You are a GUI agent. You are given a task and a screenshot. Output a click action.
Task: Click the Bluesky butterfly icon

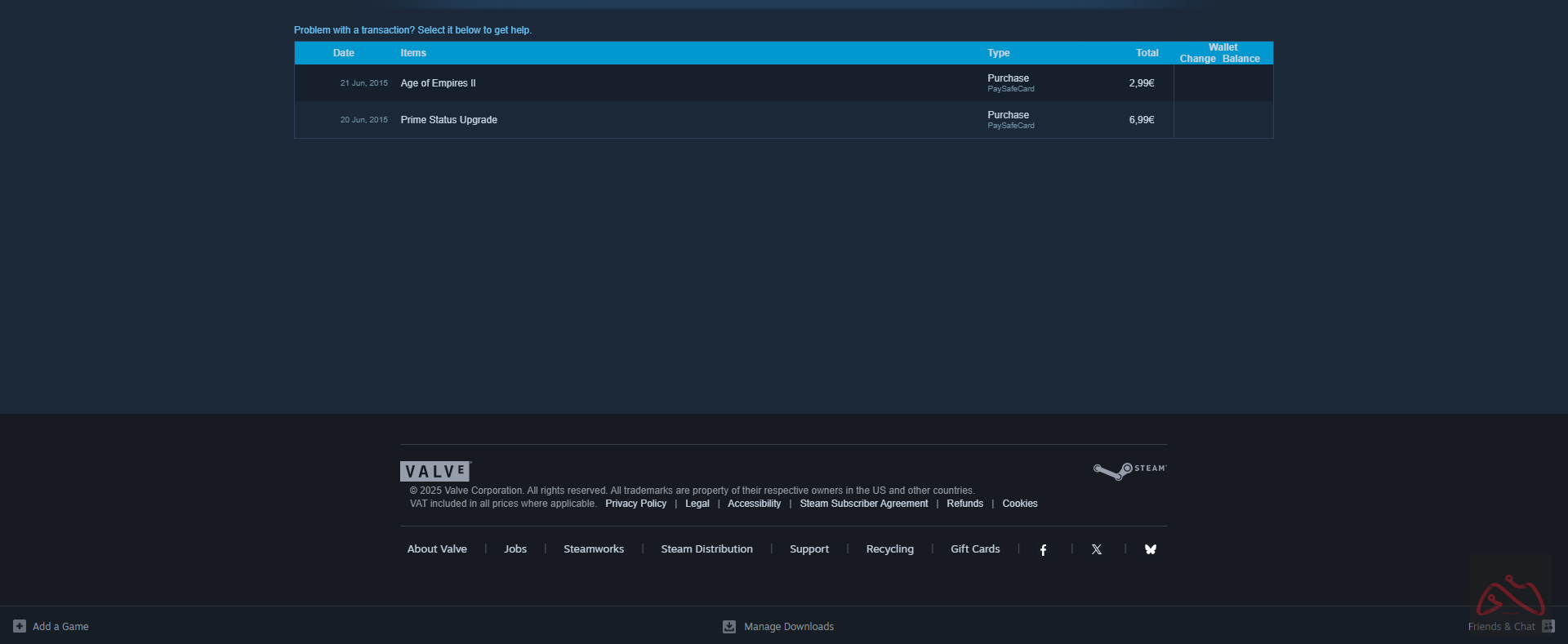coord(1150,550)
